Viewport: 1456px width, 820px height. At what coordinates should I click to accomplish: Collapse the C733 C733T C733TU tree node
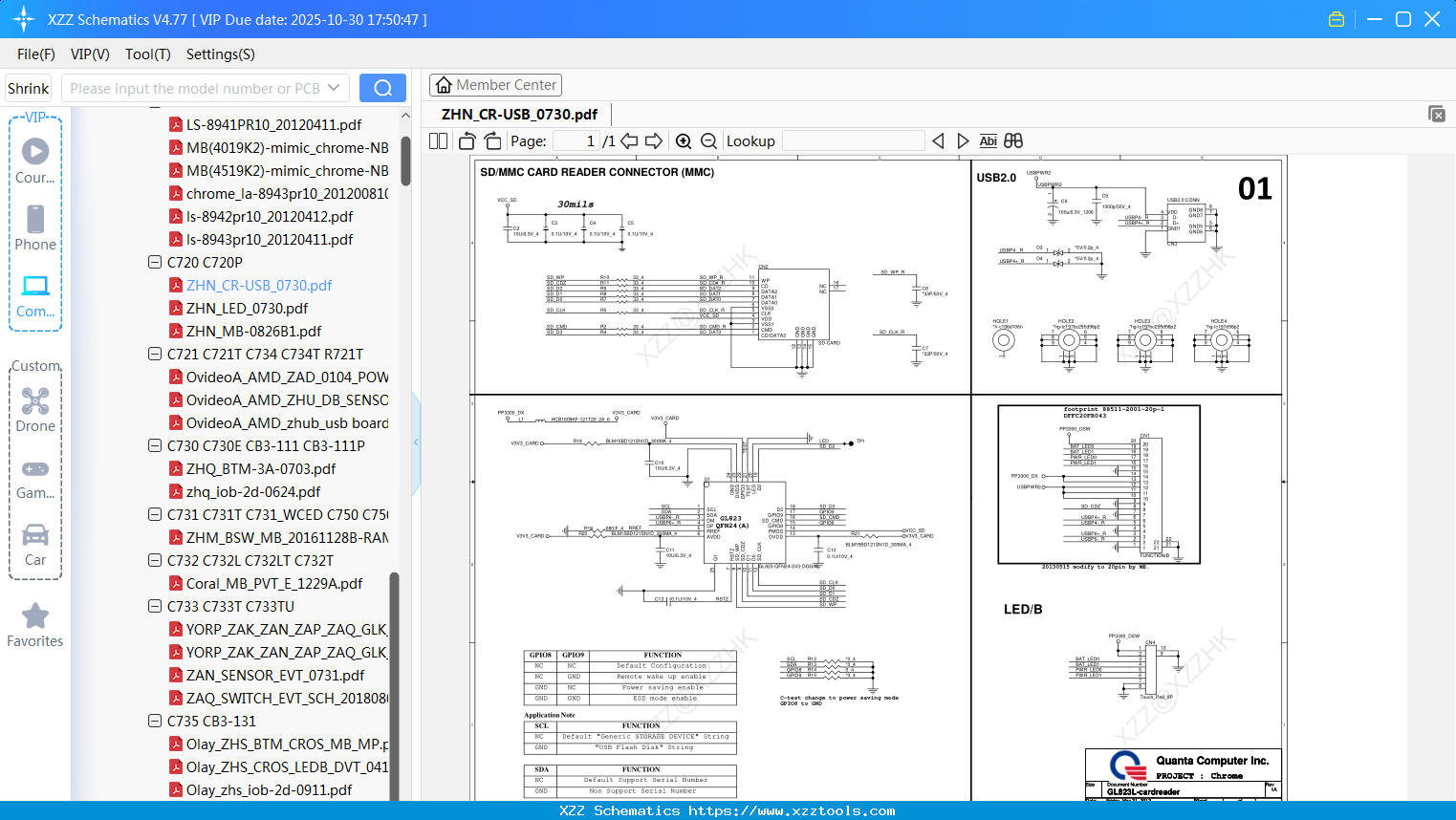(x=155, y=606)
